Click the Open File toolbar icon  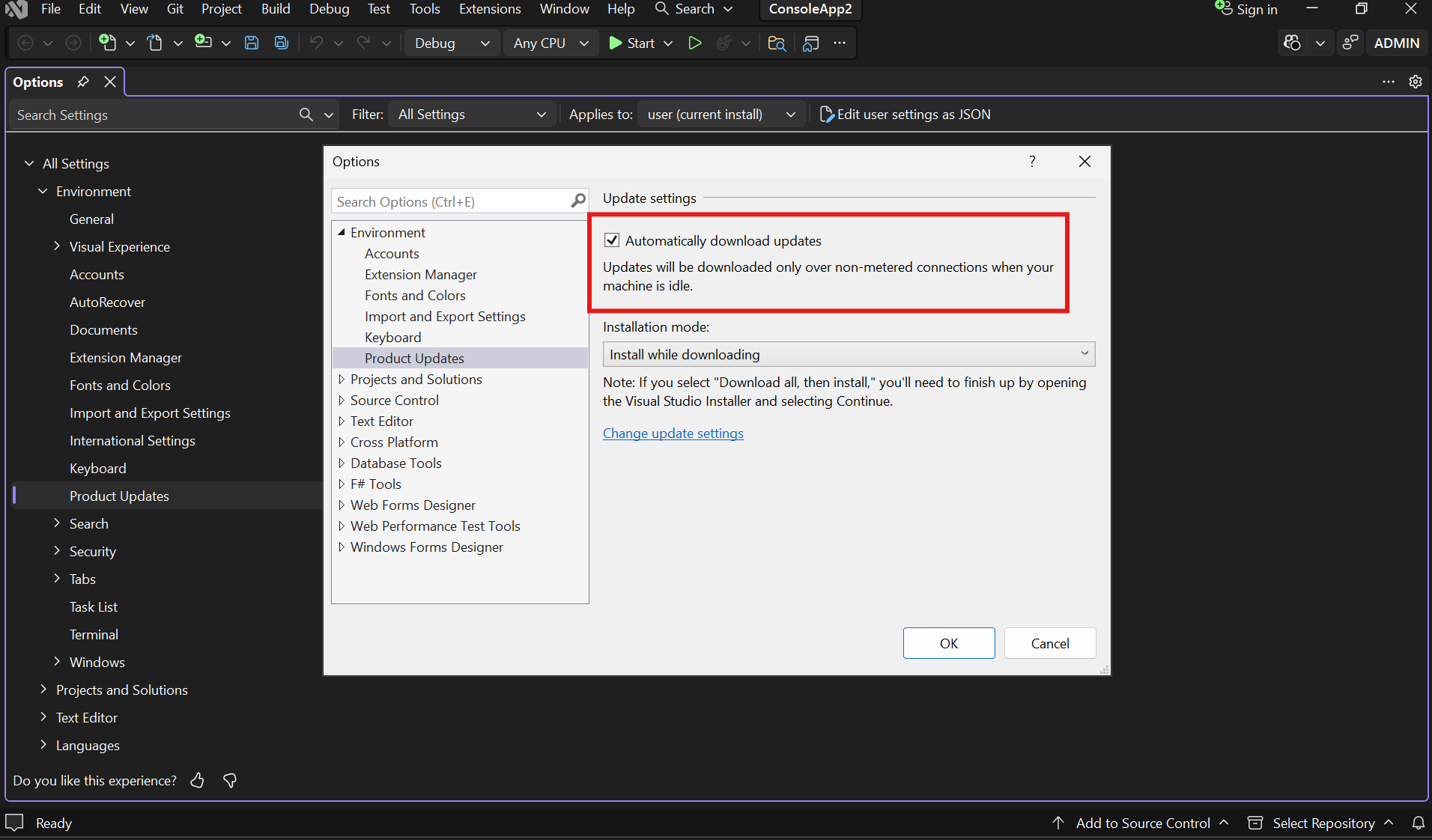pos(155,43)
